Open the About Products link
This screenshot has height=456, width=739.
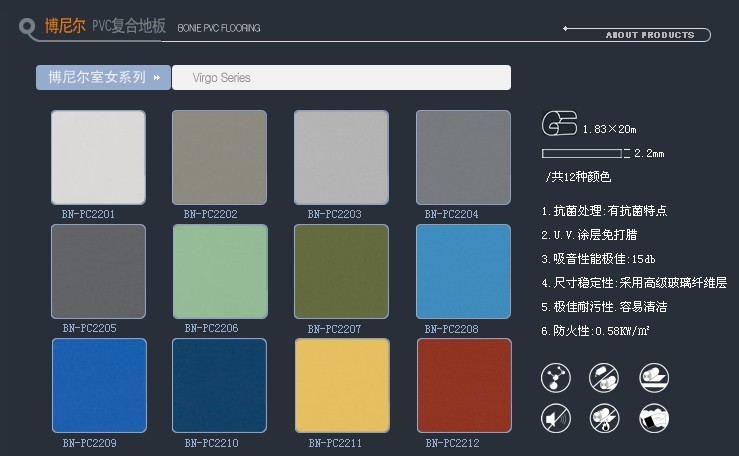coord(649,35)
